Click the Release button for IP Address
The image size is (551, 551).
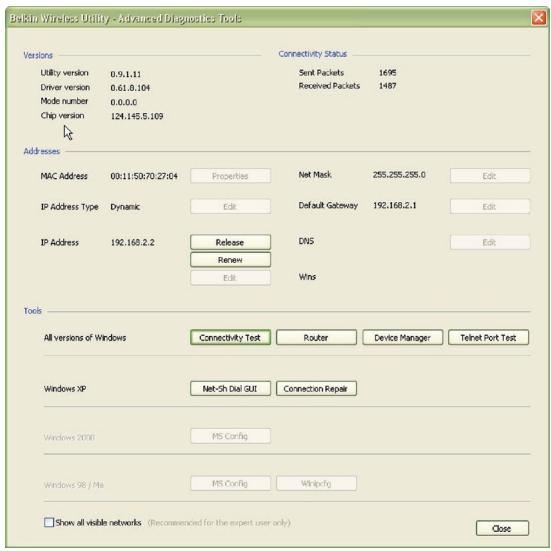(230, 242)
